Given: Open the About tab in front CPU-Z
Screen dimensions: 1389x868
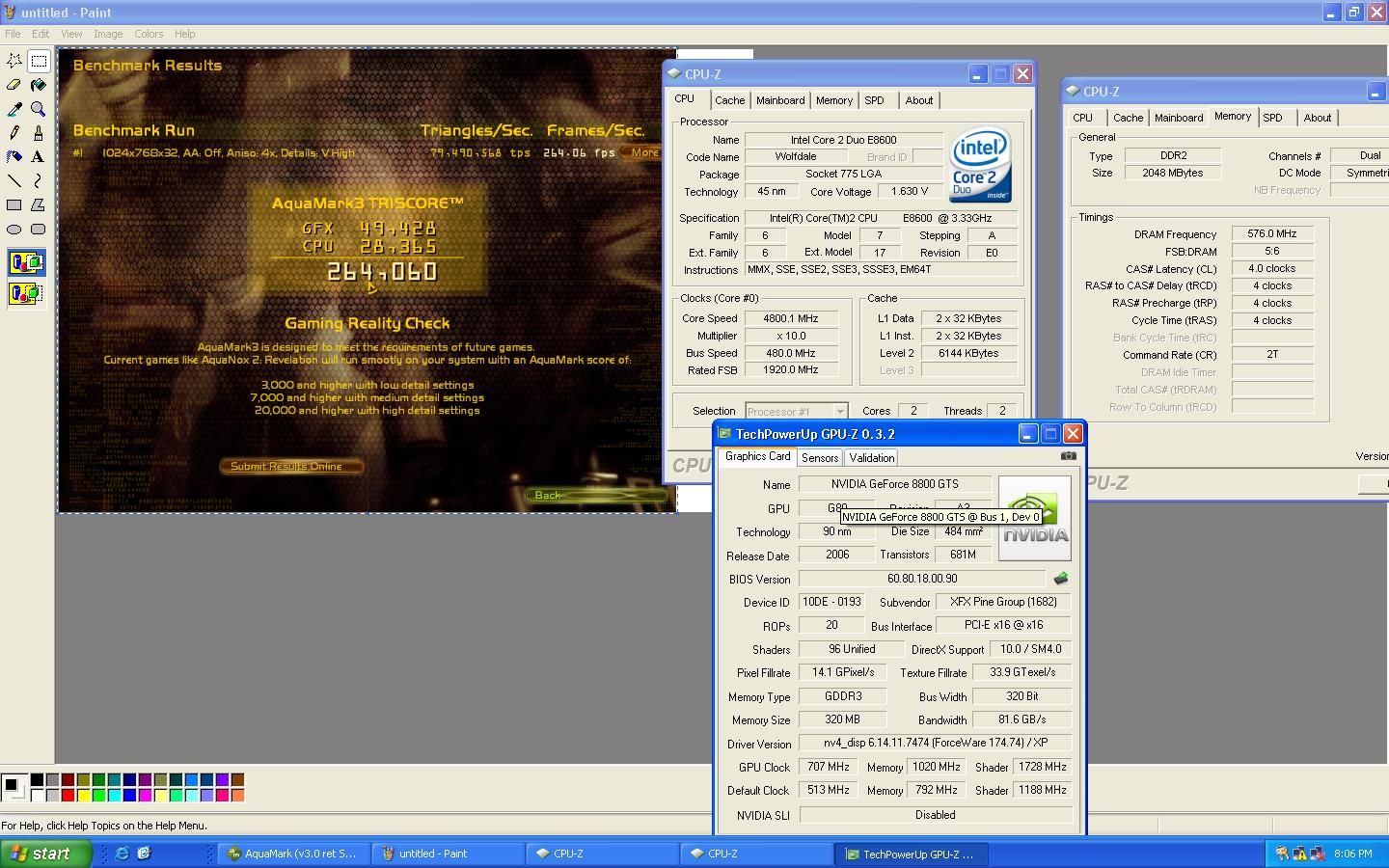Looking at the screenshot, I should 919,100.
